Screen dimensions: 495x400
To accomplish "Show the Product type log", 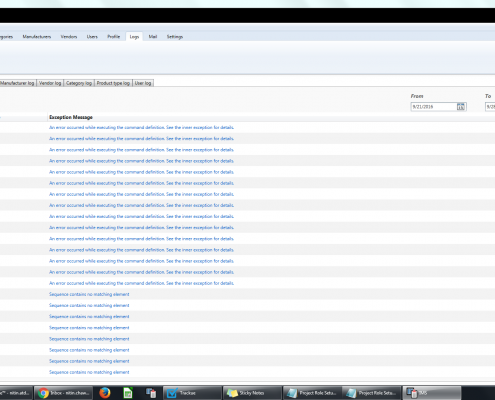I will click(113, 83).
